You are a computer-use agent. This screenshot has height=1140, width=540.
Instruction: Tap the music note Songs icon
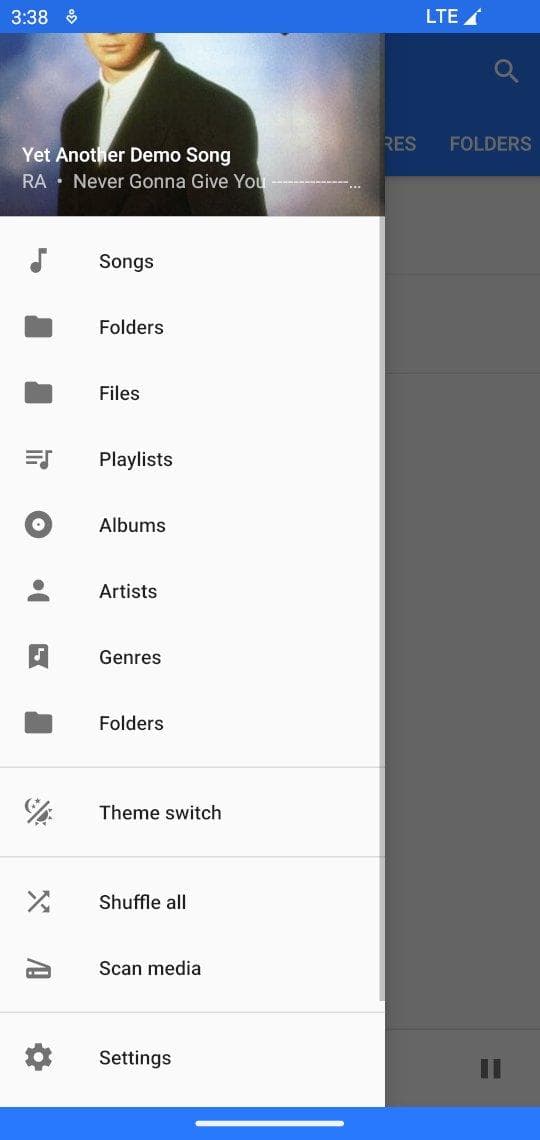39,260
